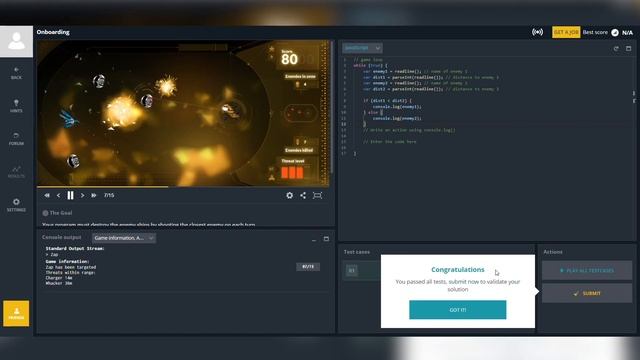The image size is (640, 360).
Task: Click Got It in Congratulations popup
Action: point(458,310)
